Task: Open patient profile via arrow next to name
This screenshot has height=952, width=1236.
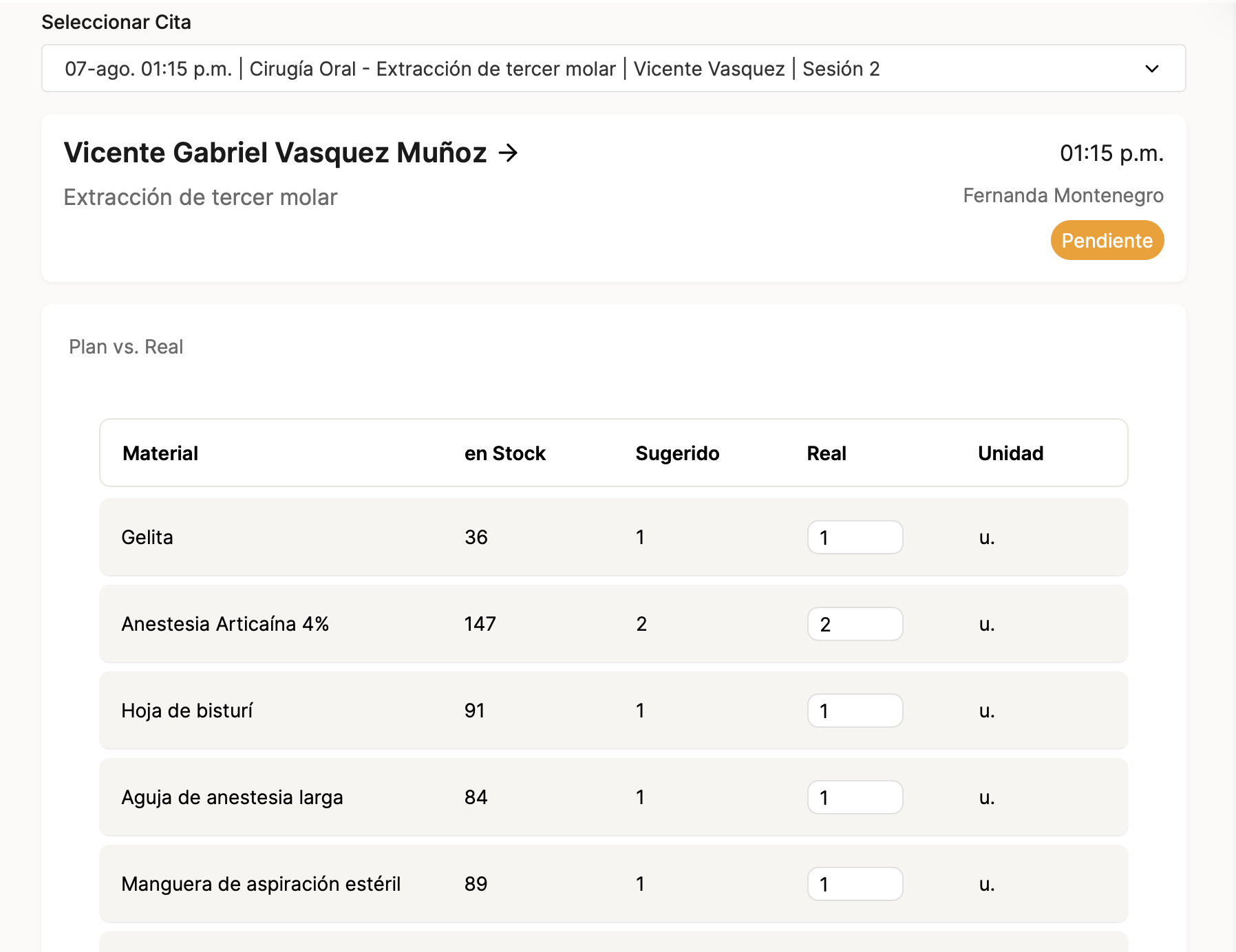Action: coord(508,153)
